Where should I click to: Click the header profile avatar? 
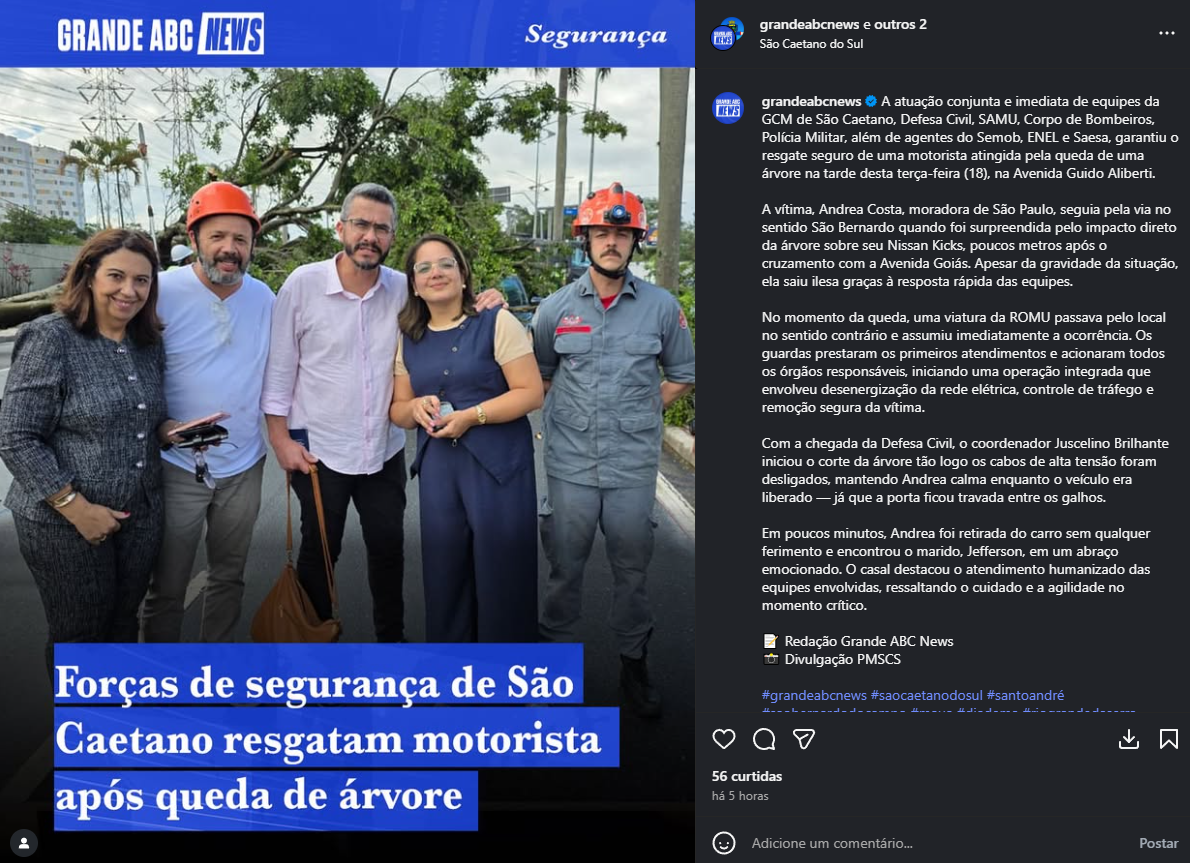point(727,33)
